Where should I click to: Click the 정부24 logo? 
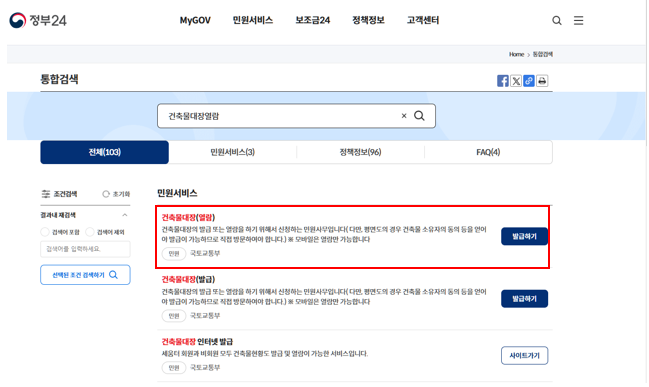tap(38, 20)
